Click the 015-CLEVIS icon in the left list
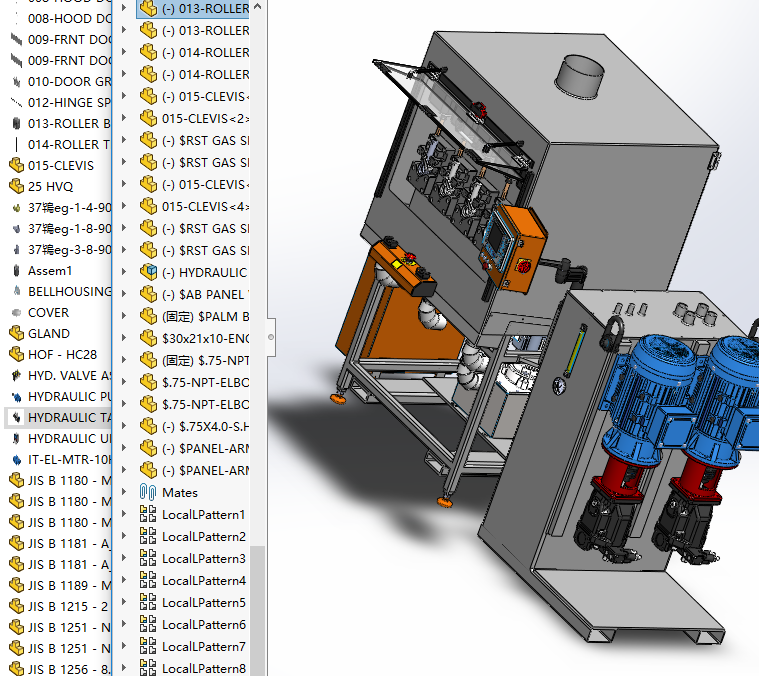The image size is (759, 676). coord(16,165)
